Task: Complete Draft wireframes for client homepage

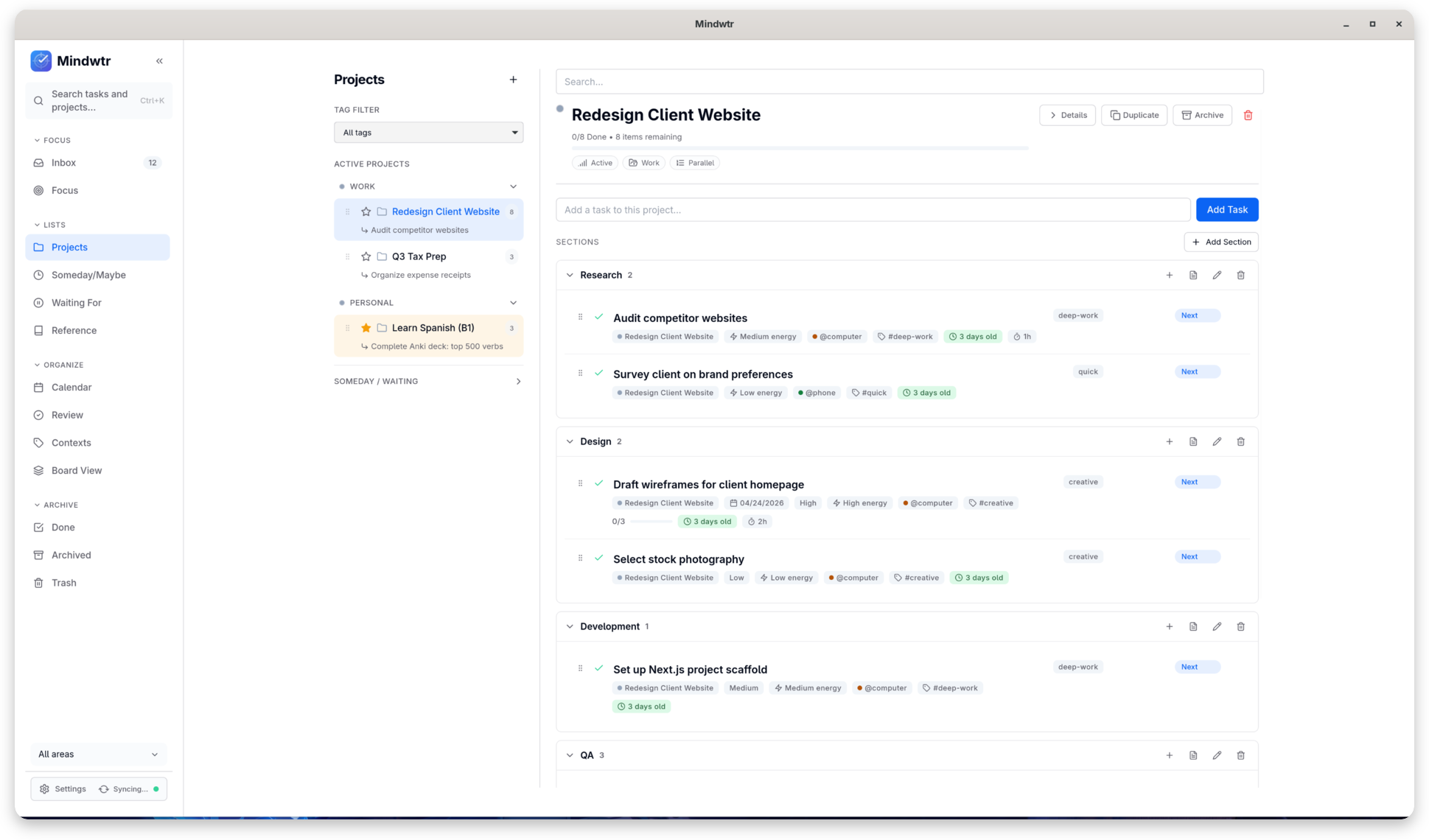Action: (x=598, y=483)
